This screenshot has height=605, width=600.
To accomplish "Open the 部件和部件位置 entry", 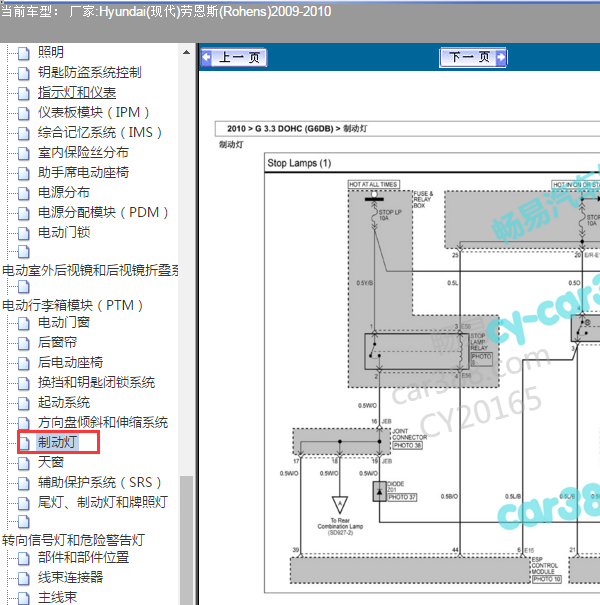I will pos(83,558).
